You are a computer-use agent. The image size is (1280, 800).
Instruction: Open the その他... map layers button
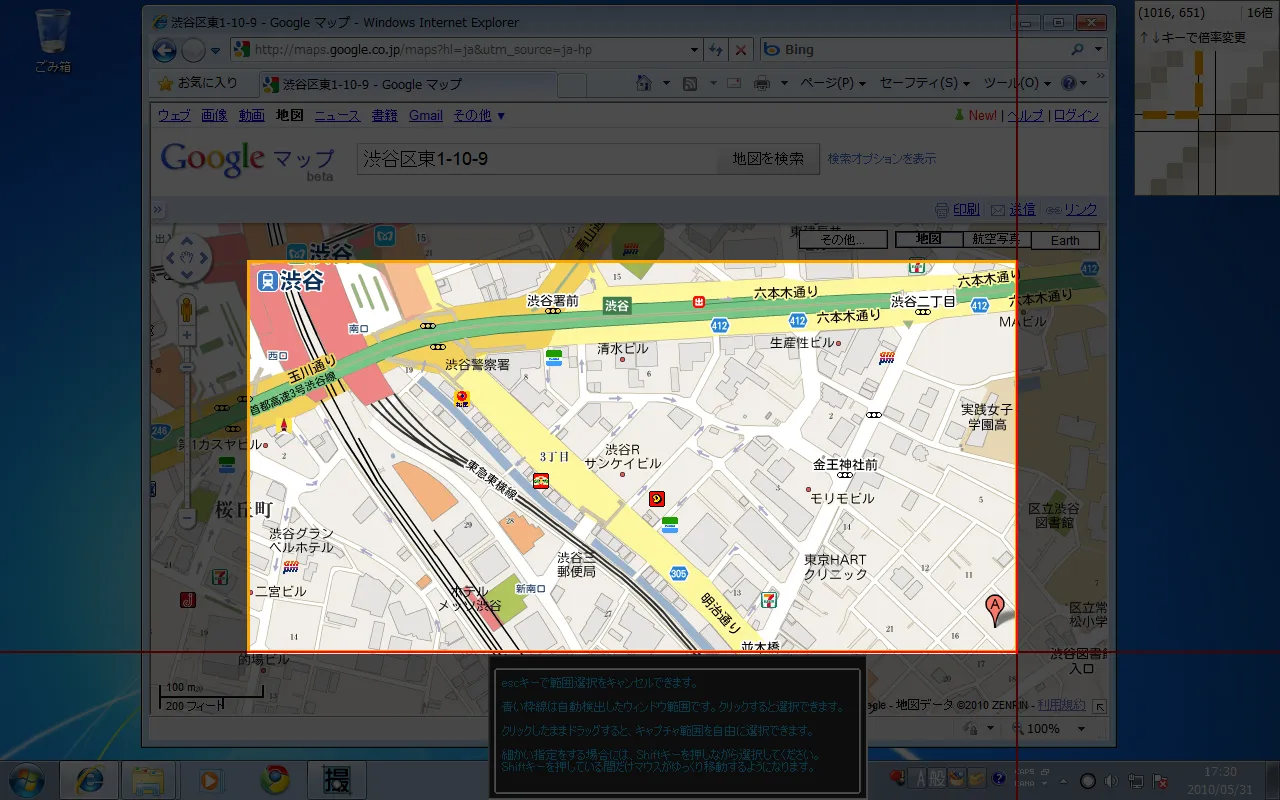point(843,239)
